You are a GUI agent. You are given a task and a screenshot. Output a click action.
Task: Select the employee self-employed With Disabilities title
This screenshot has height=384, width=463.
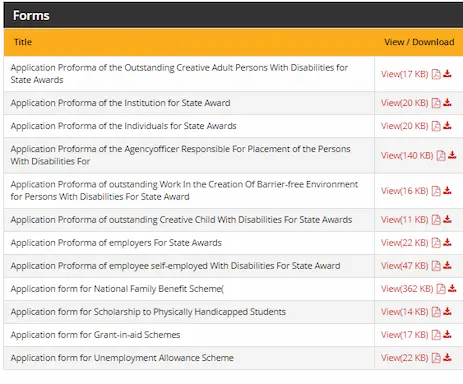pyautogui.click(x=175, y=266)
